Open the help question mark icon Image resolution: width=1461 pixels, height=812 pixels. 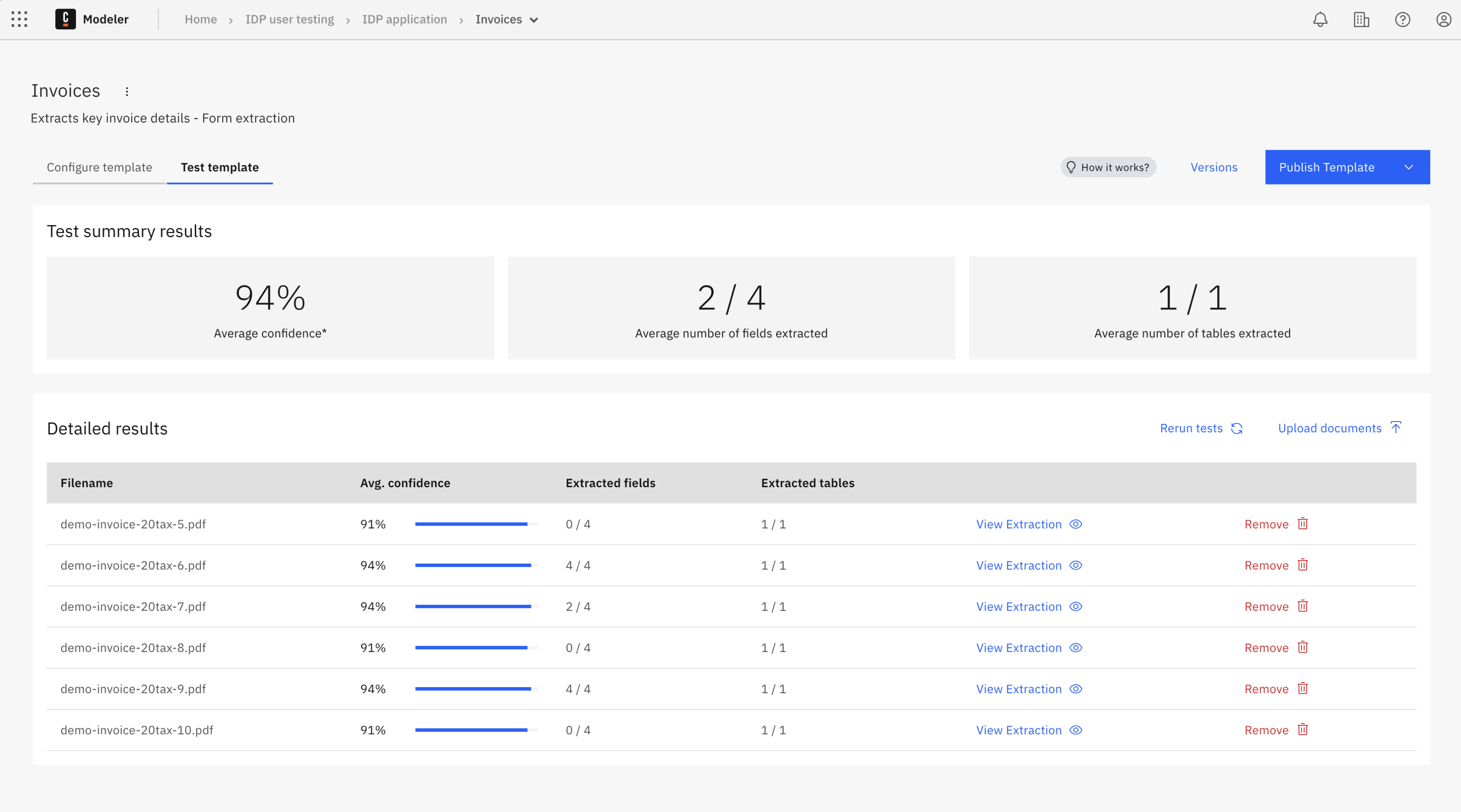tap(1402, 20)
